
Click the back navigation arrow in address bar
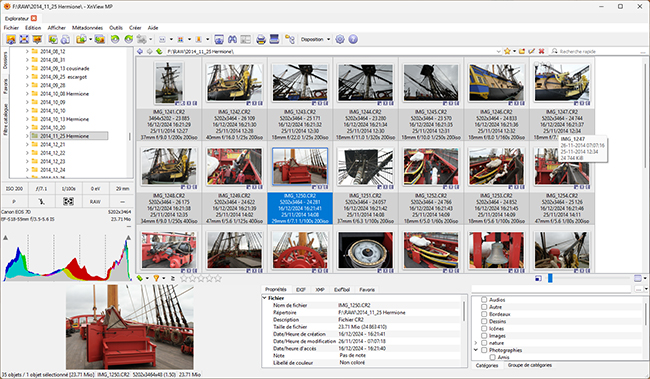click(x=140, y=51)
